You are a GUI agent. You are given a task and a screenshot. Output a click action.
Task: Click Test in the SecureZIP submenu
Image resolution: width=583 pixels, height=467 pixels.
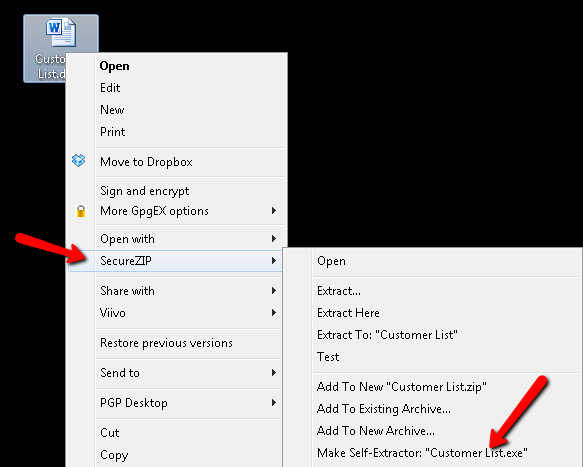point(328,357)
